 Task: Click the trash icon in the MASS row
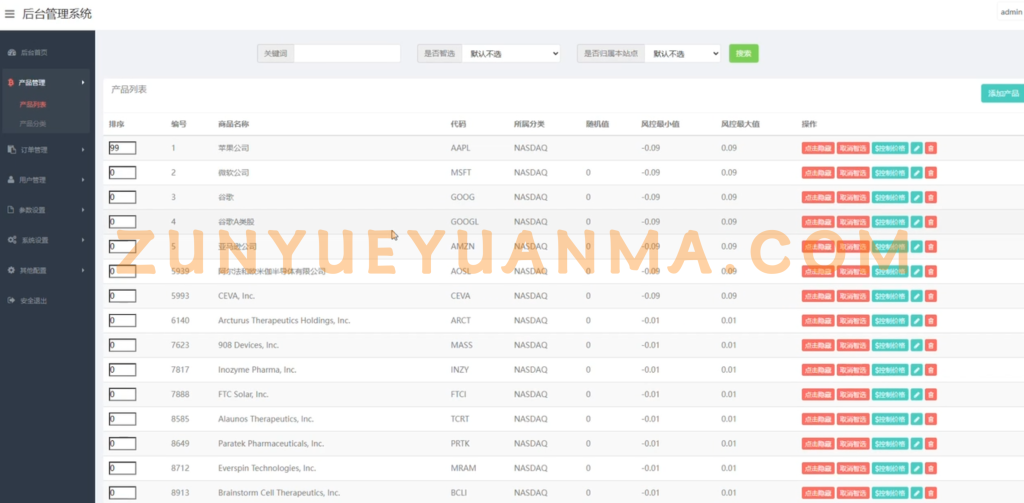coord(931,345)
